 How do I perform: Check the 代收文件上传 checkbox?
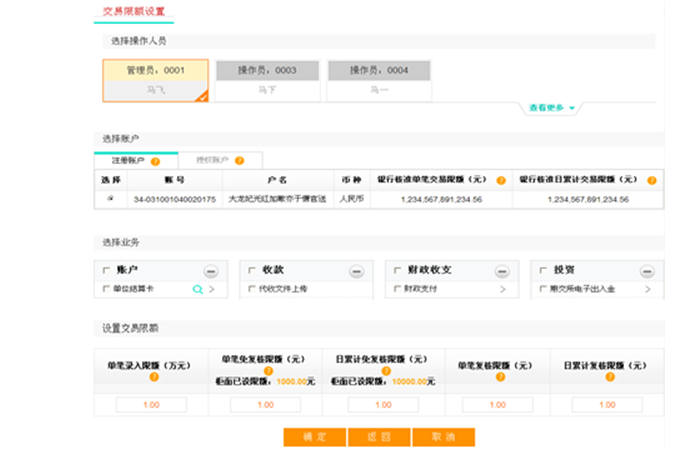point(252,288)
